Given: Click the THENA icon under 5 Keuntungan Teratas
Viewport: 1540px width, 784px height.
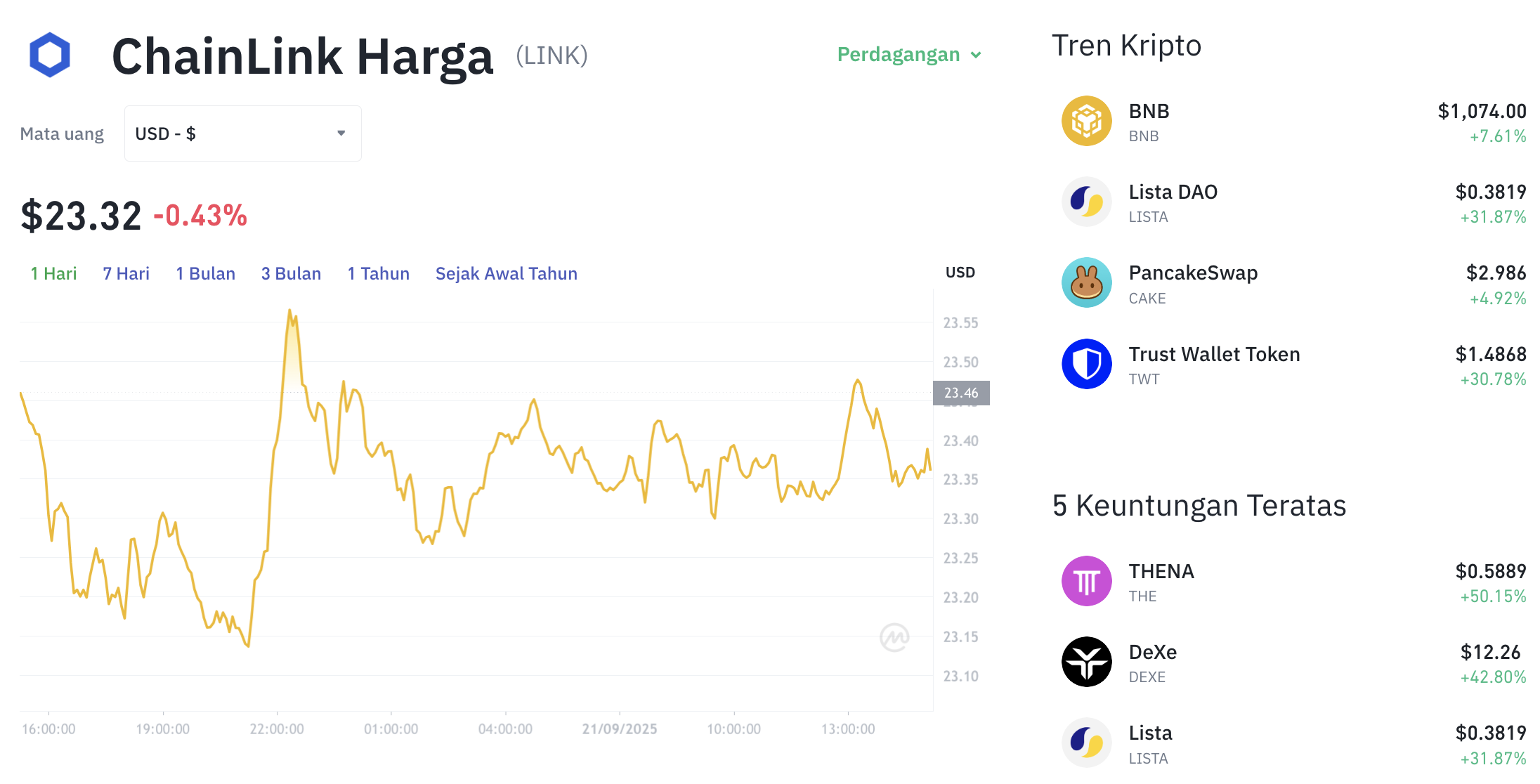Looking at the screenshot, I should click(1086, 580).
